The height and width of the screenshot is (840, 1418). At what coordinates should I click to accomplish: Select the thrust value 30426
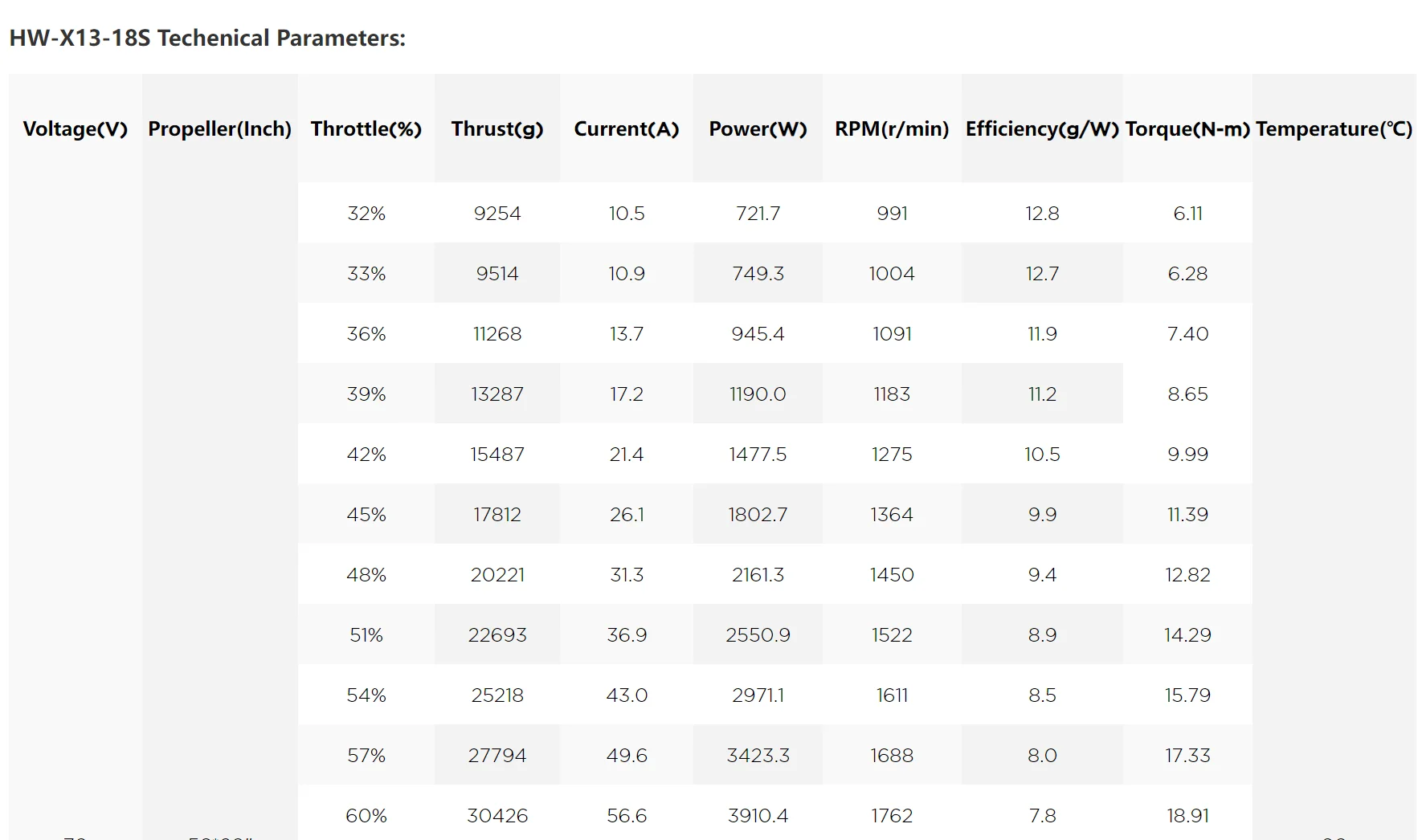click(497, 815)
